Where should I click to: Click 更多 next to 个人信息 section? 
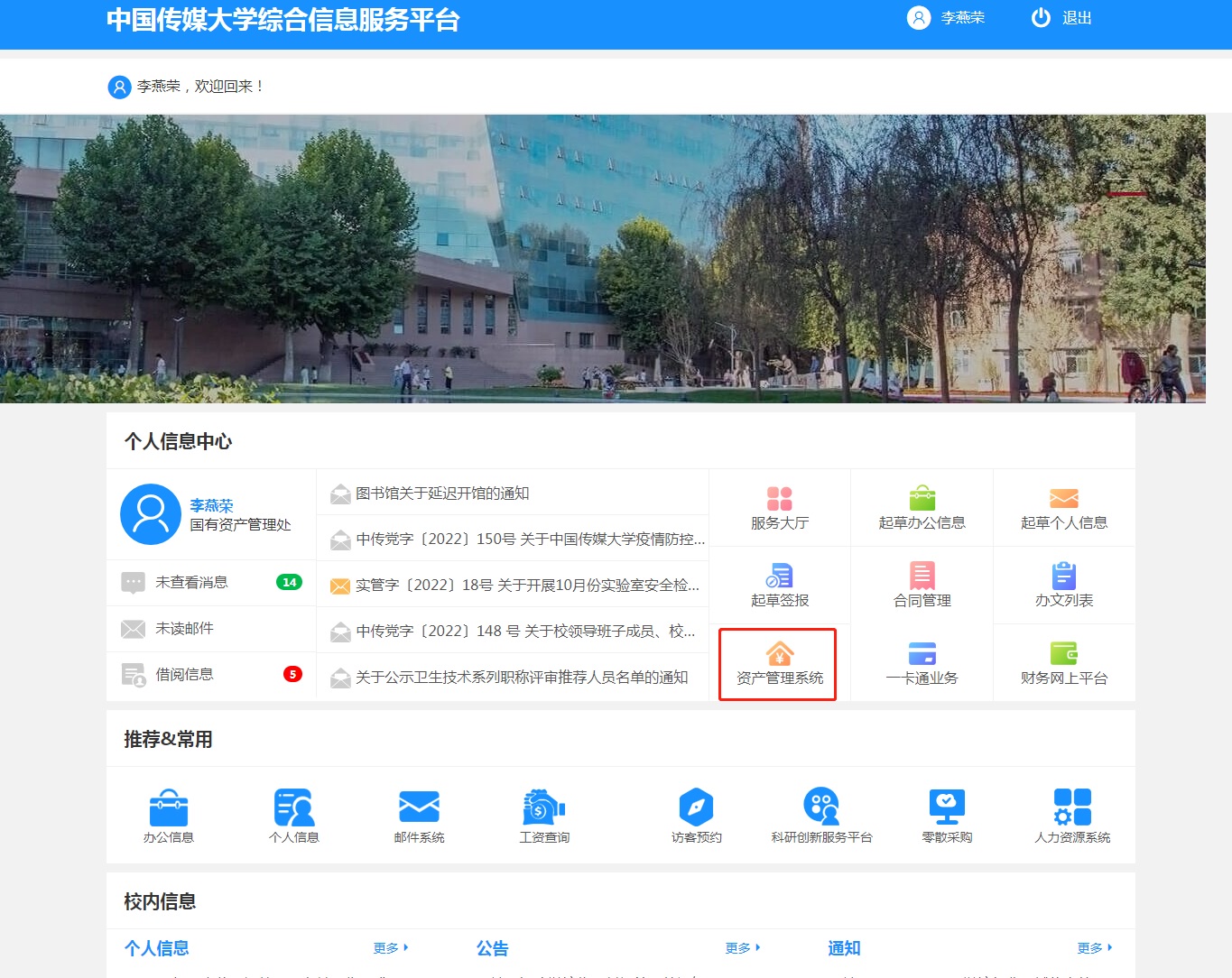(388, 947)
